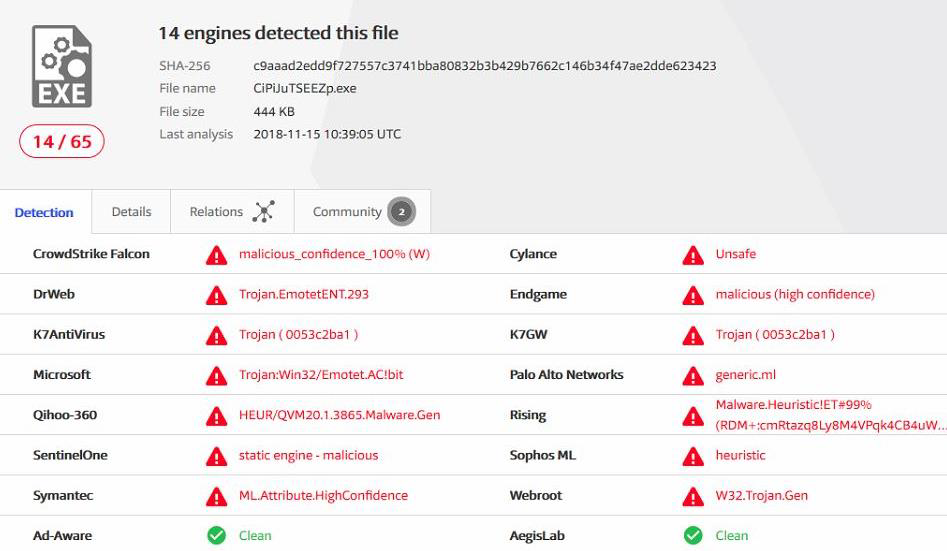Open the Community tab
Viewport: 947px width, 551px height.
point(347,212)
